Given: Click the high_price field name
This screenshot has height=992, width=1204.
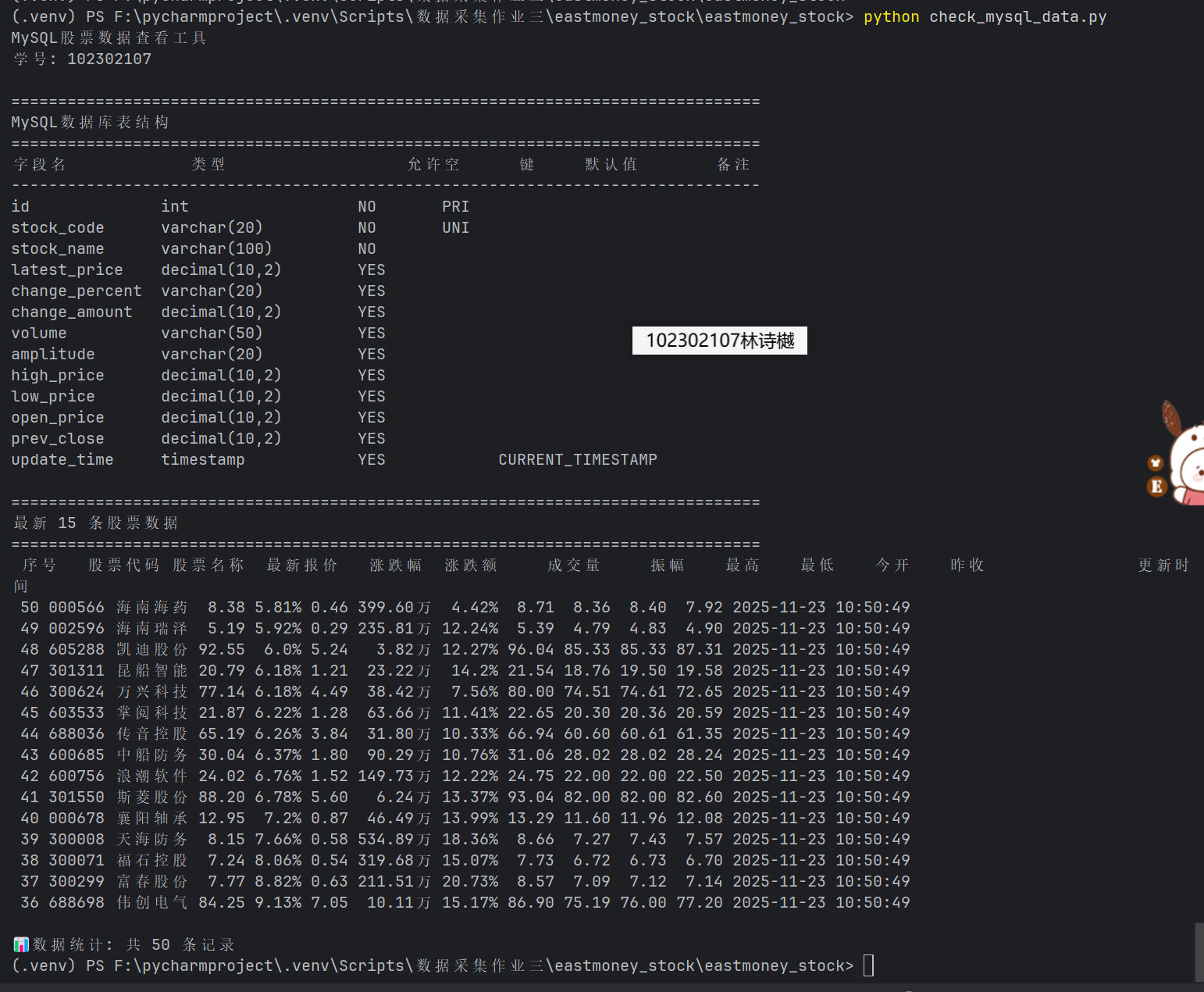Looking at the screenshot, I should (x=58, y=375).
